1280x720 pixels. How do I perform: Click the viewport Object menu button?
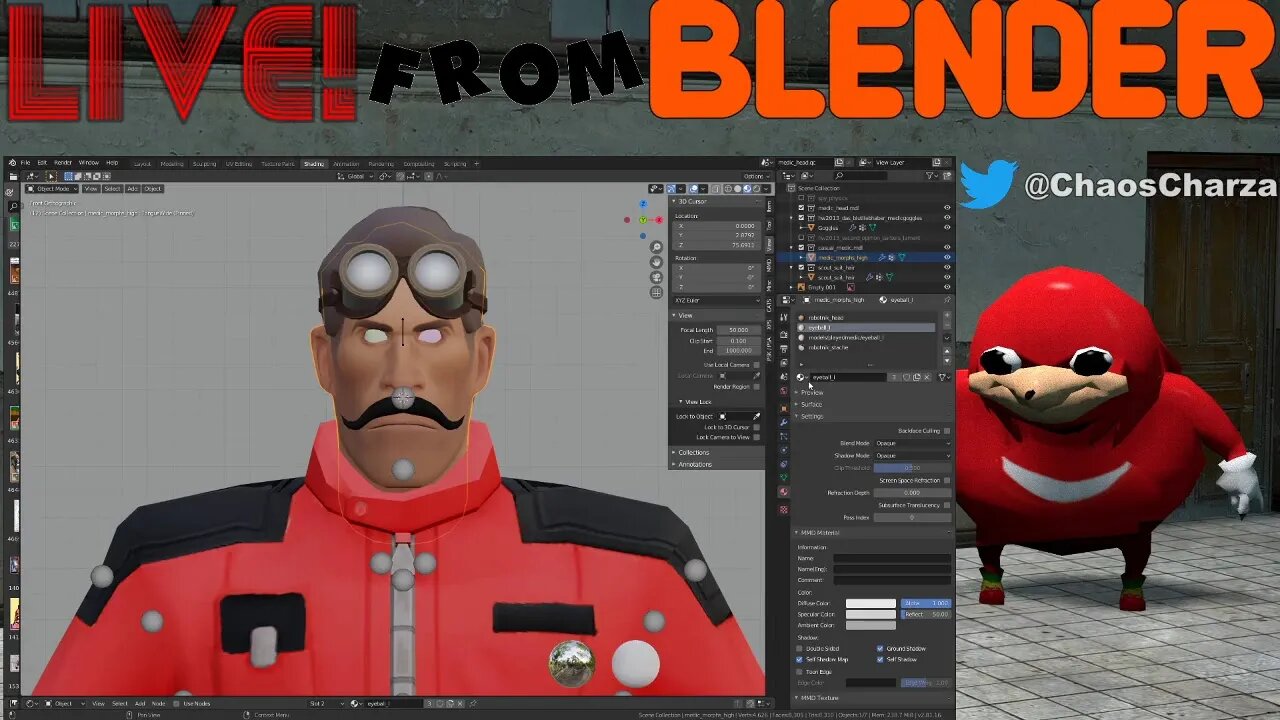[152, 188]
